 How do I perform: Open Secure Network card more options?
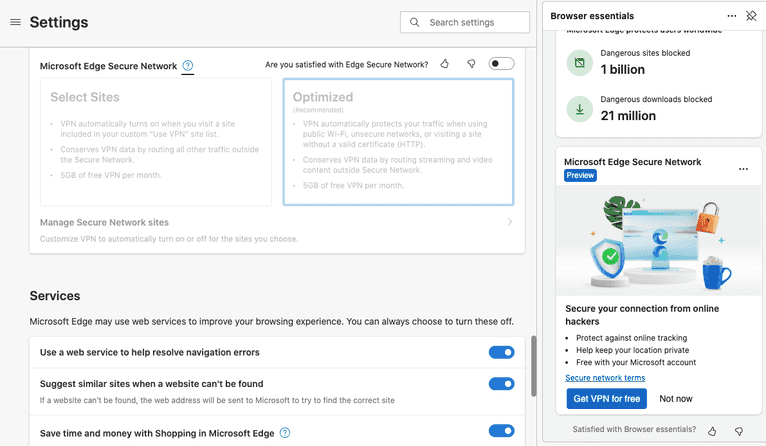743,169
